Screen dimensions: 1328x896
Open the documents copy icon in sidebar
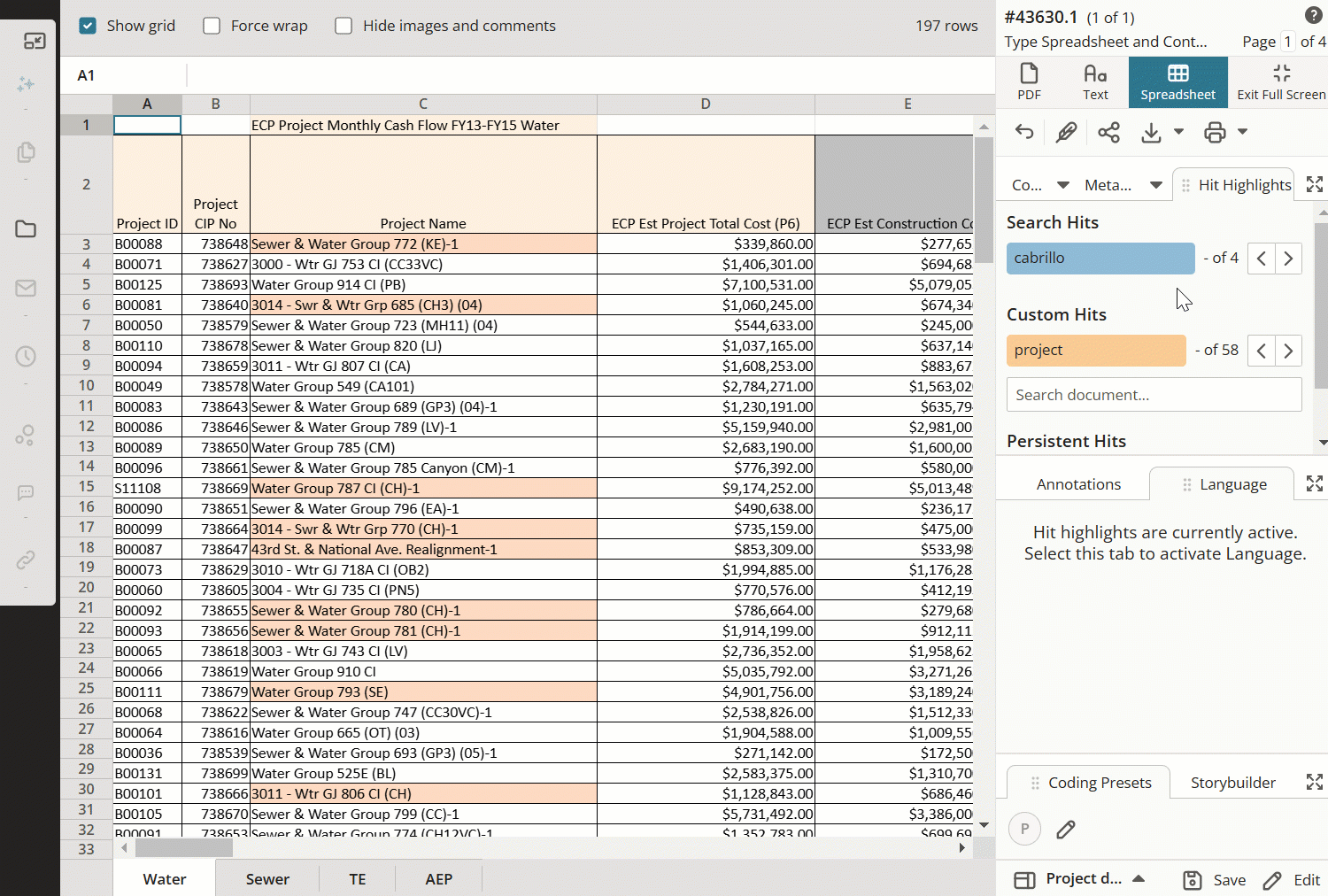[26, 152]
